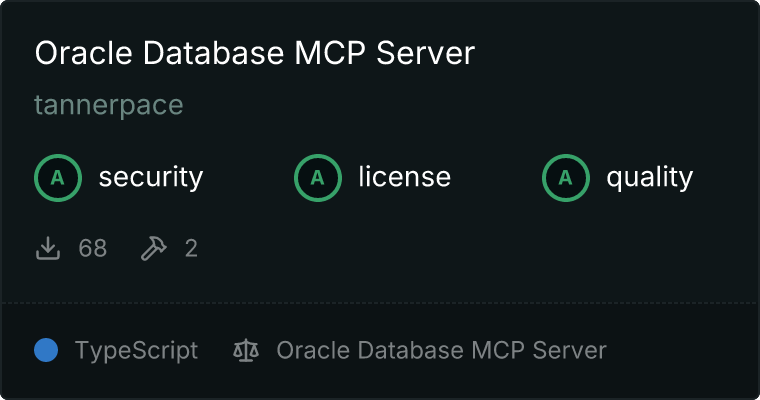Select the license rating label

[x=404, y=178]
